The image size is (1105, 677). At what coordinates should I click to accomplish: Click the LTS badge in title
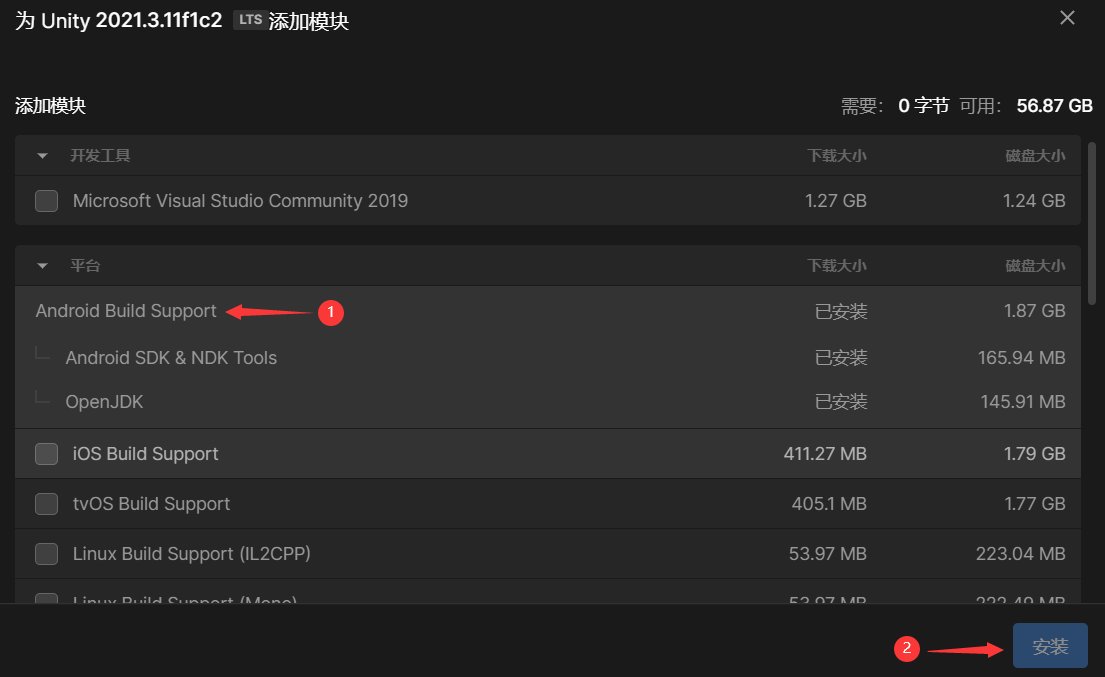[x=248, y=21]
